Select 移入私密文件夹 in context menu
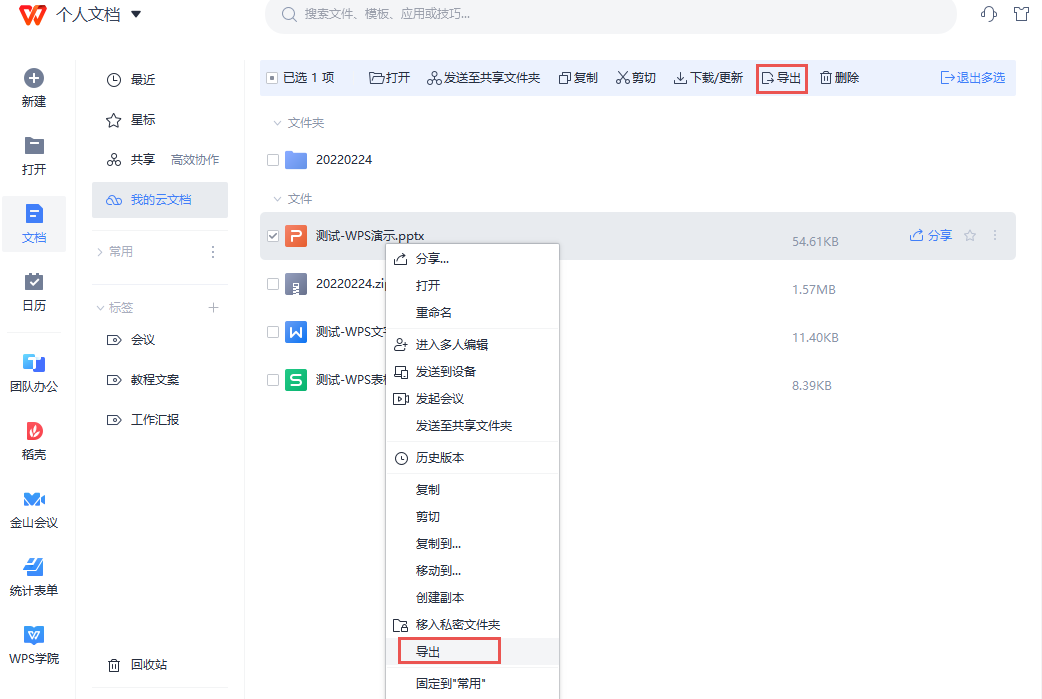Viewport: 1042px width, 699px height. [x=472, y=625]
